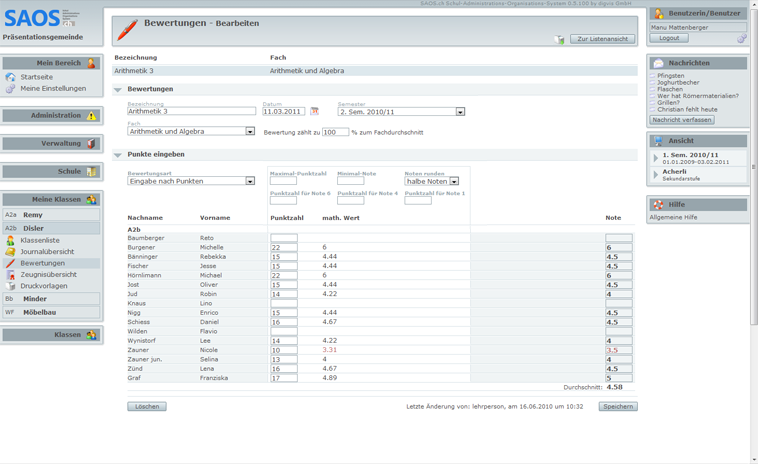Expand the Acherli Sekundarstufe view arrow

pyautogui.click(x=656, y=174)
